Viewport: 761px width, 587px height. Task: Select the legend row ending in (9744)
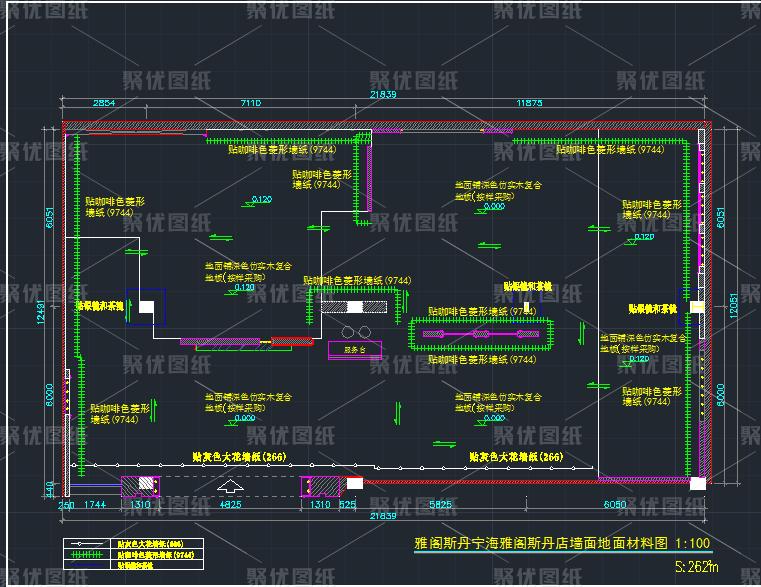pos(133,554)
